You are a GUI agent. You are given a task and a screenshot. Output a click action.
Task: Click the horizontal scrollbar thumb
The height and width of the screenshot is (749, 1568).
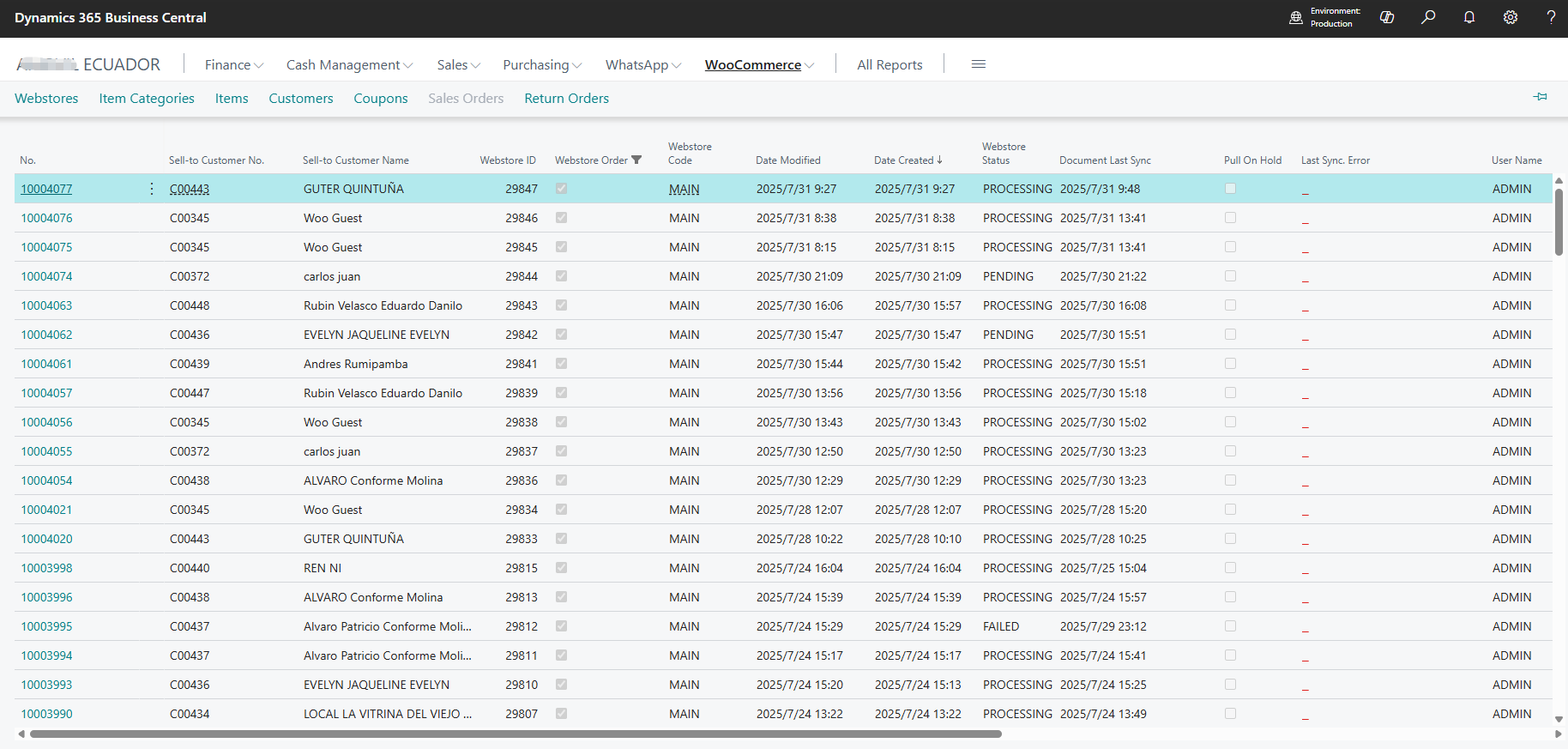[x=516, y=734]
